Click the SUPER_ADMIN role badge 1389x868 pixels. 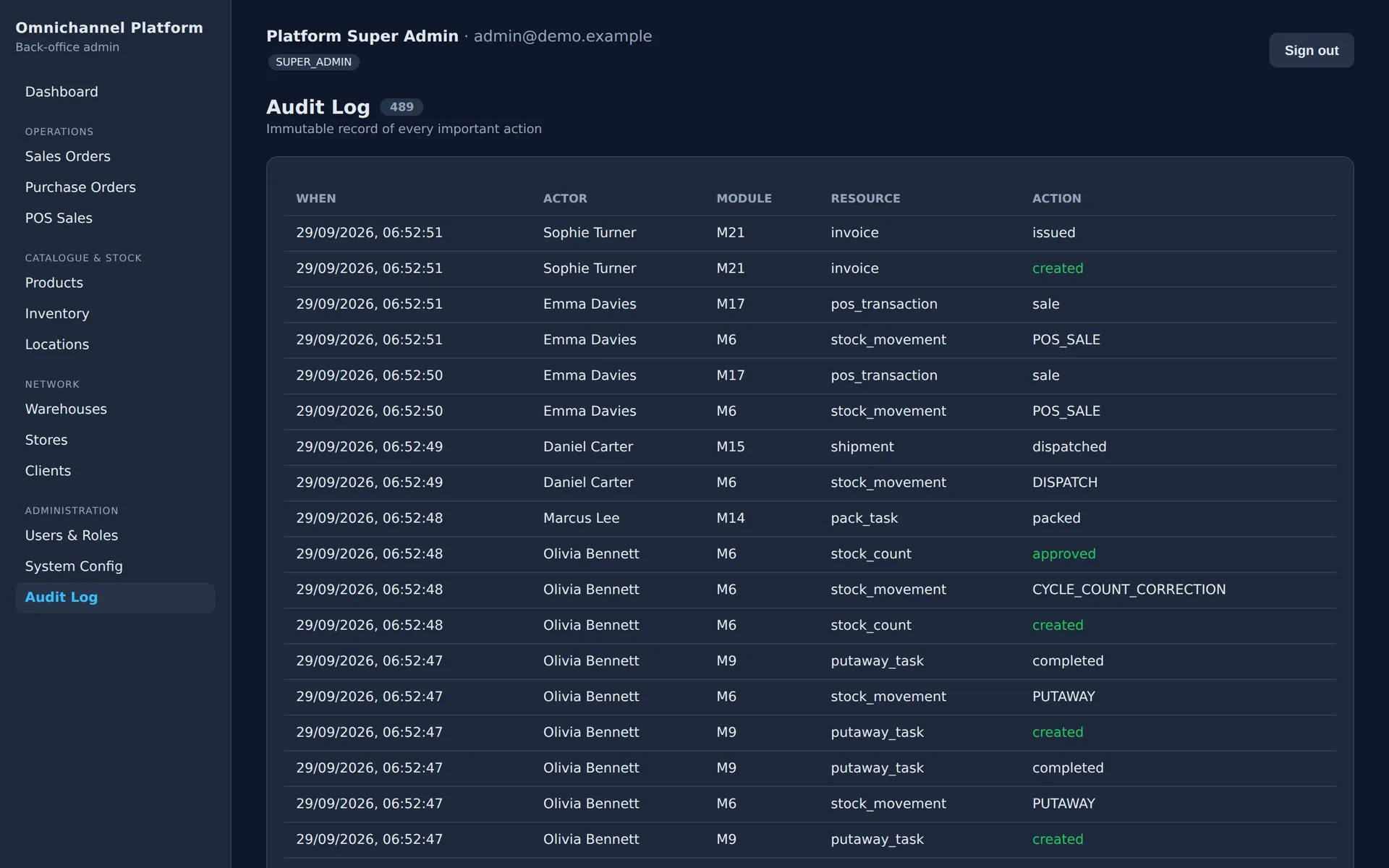(313, 62)
